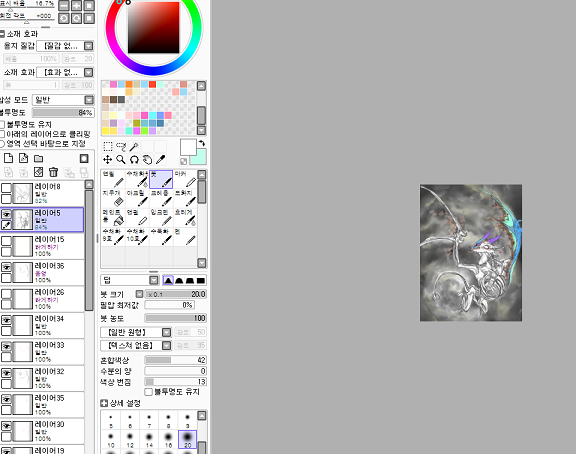Screen dimensions: 576x454
Task: Open the 소재 효과 effect dropdown
Action: (x=65, y=72)
